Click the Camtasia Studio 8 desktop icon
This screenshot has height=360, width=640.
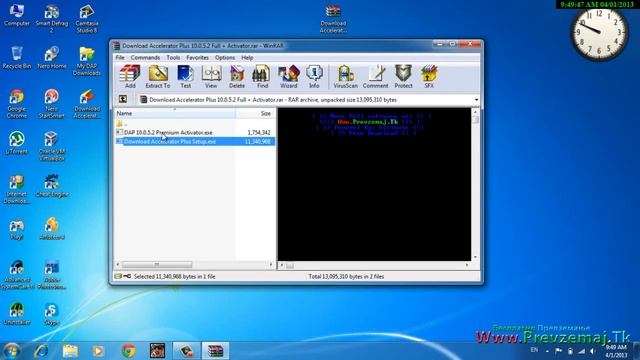click(87, 18)
